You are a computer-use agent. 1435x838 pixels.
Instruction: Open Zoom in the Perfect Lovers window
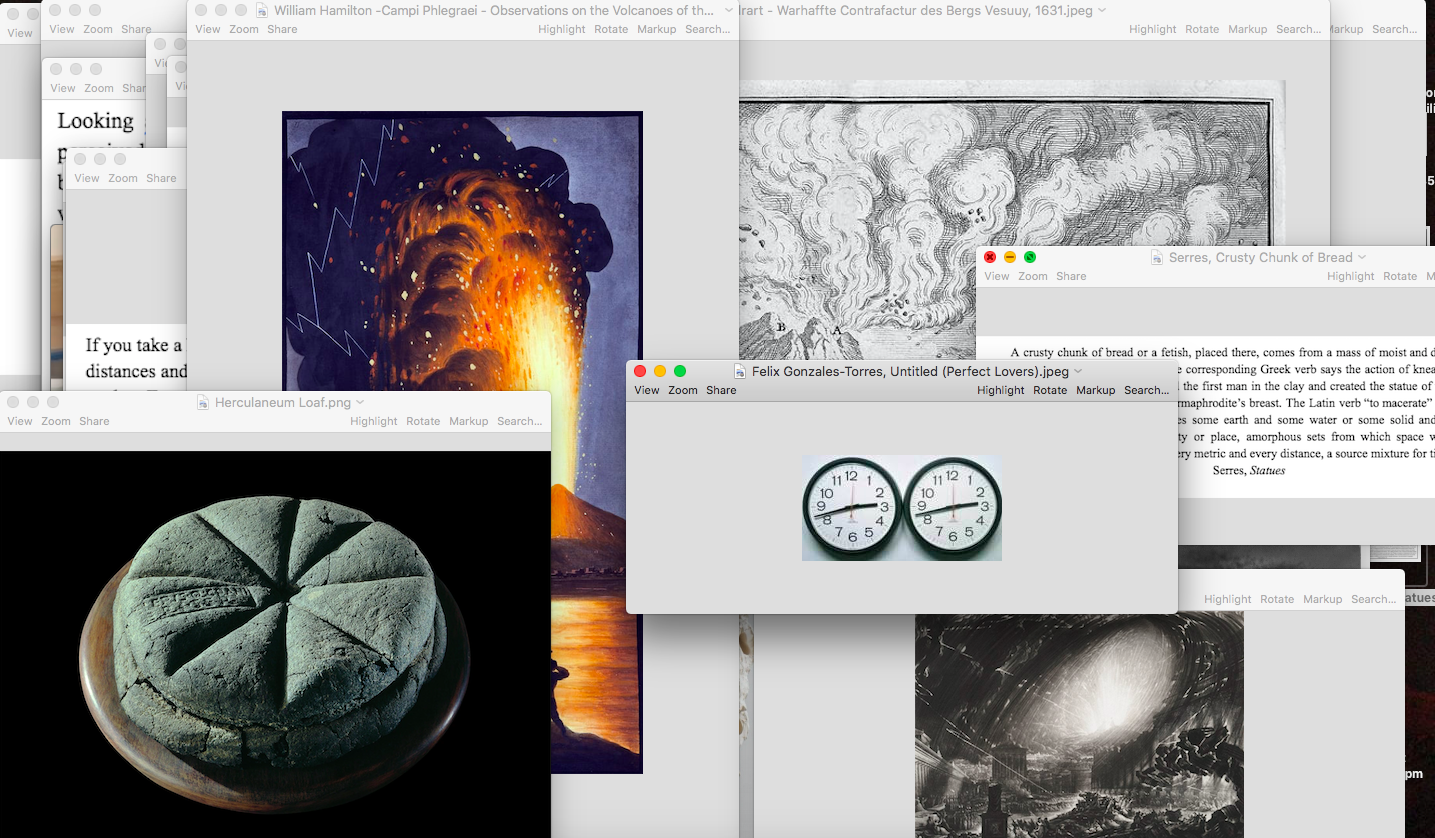click(x=683, y=390)
